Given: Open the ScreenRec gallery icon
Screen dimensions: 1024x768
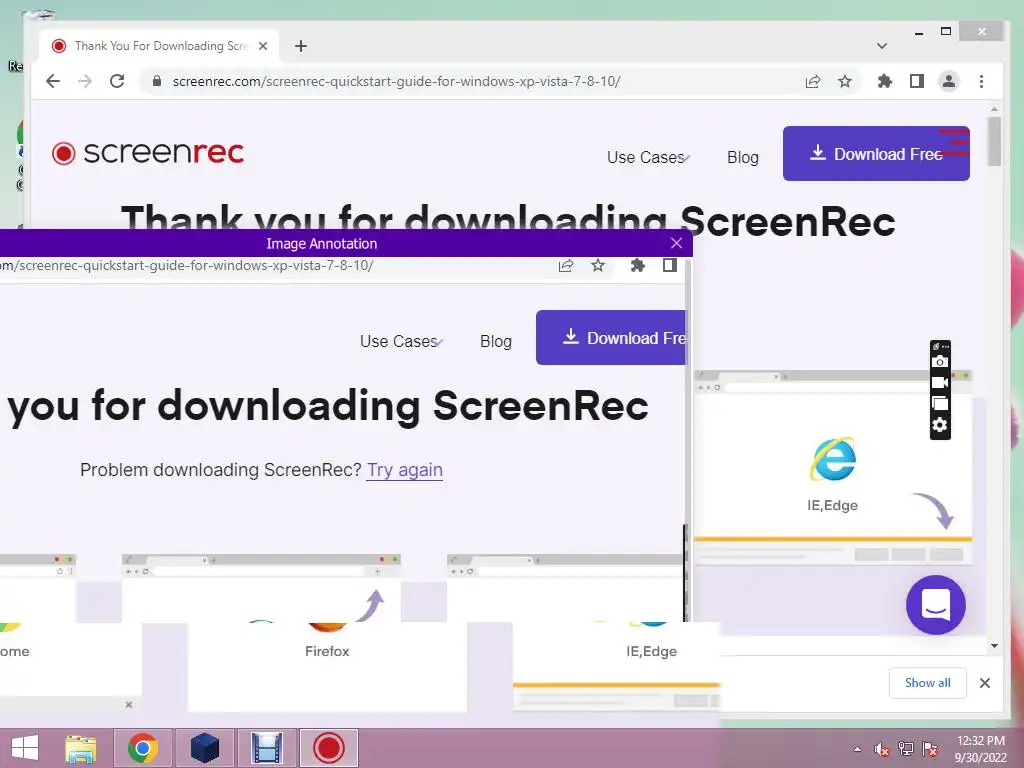Looking at the screenshot, I should click(940, 404).
